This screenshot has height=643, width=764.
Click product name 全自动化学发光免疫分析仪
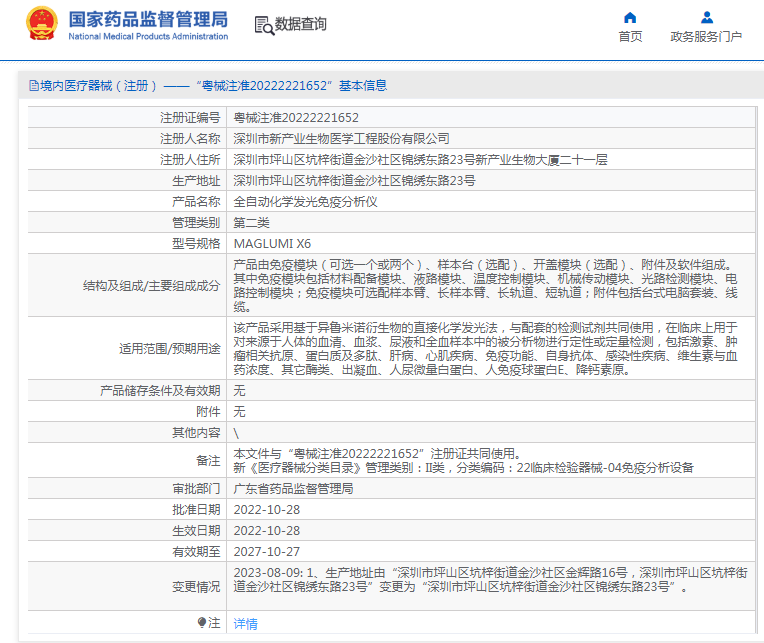(x=305, y=201)
